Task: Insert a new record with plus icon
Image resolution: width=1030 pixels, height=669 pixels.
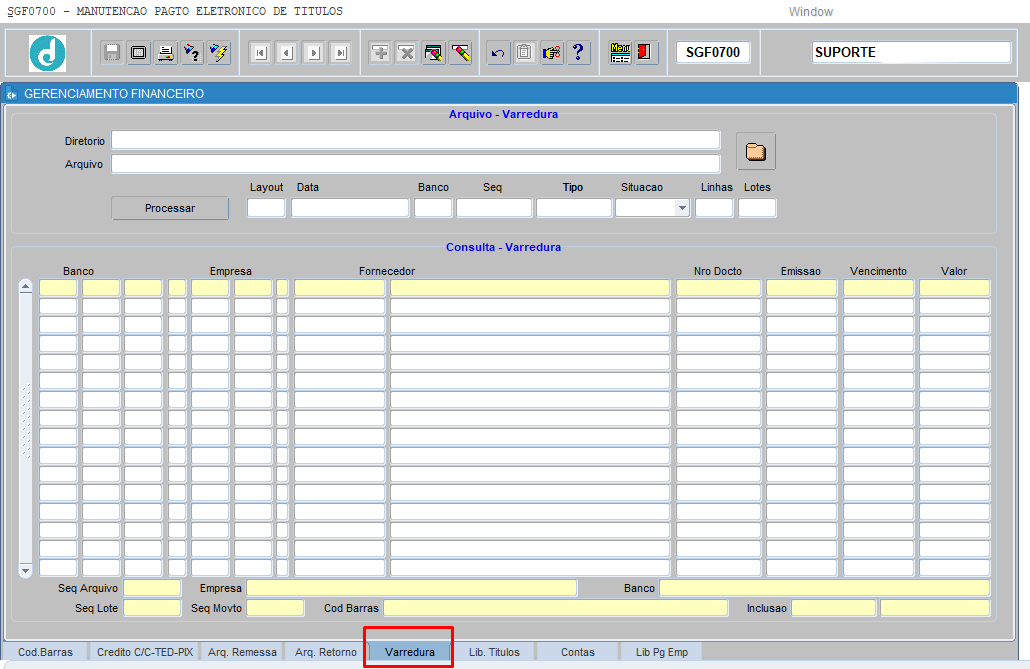Action: [x=380, y=53]
